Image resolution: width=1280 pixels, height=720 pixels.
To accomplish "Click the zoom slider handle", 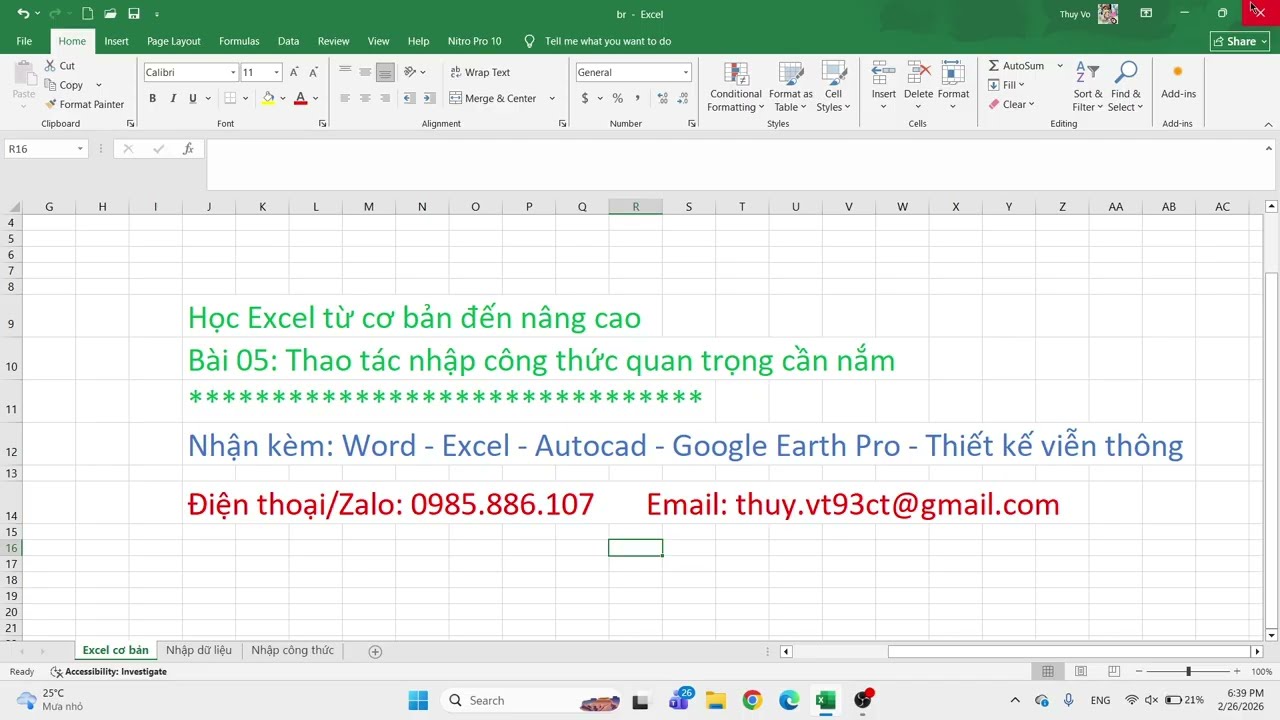I will point(1188,671).
